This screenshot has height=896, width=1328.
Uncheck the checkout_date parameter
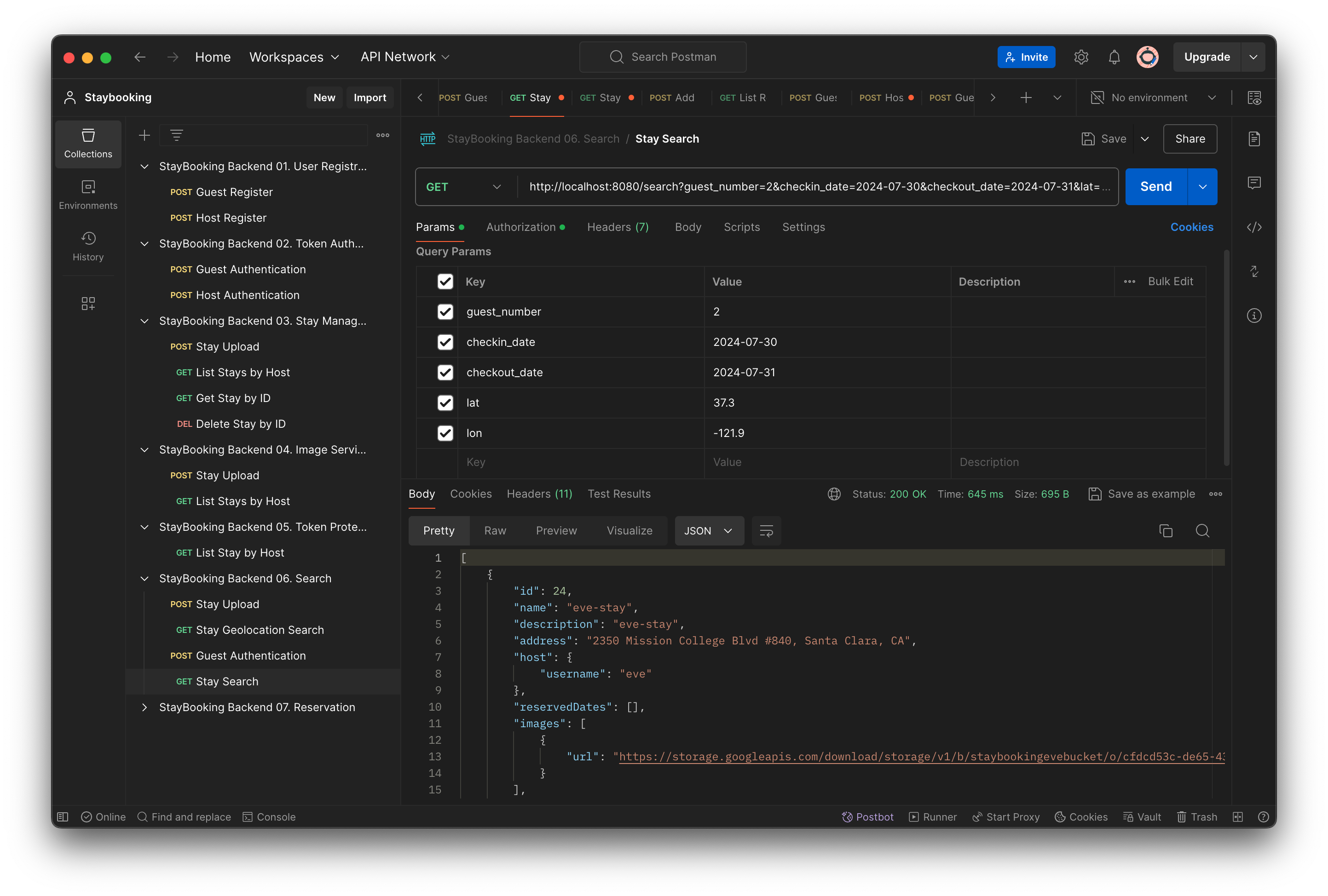[x=445, y=372]
